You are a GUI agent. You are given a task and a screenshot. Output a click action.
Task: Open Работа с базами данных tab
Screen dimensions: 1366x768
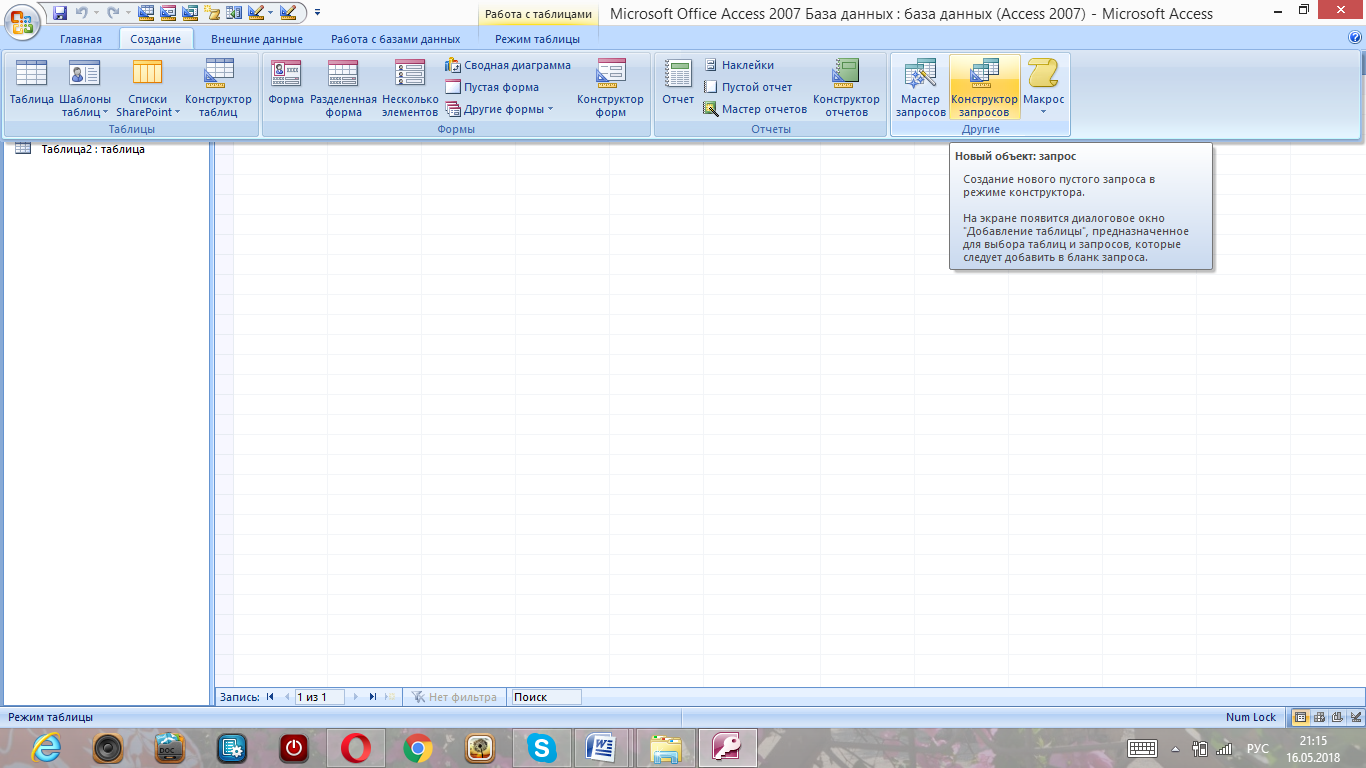click(x=396, y=39)
